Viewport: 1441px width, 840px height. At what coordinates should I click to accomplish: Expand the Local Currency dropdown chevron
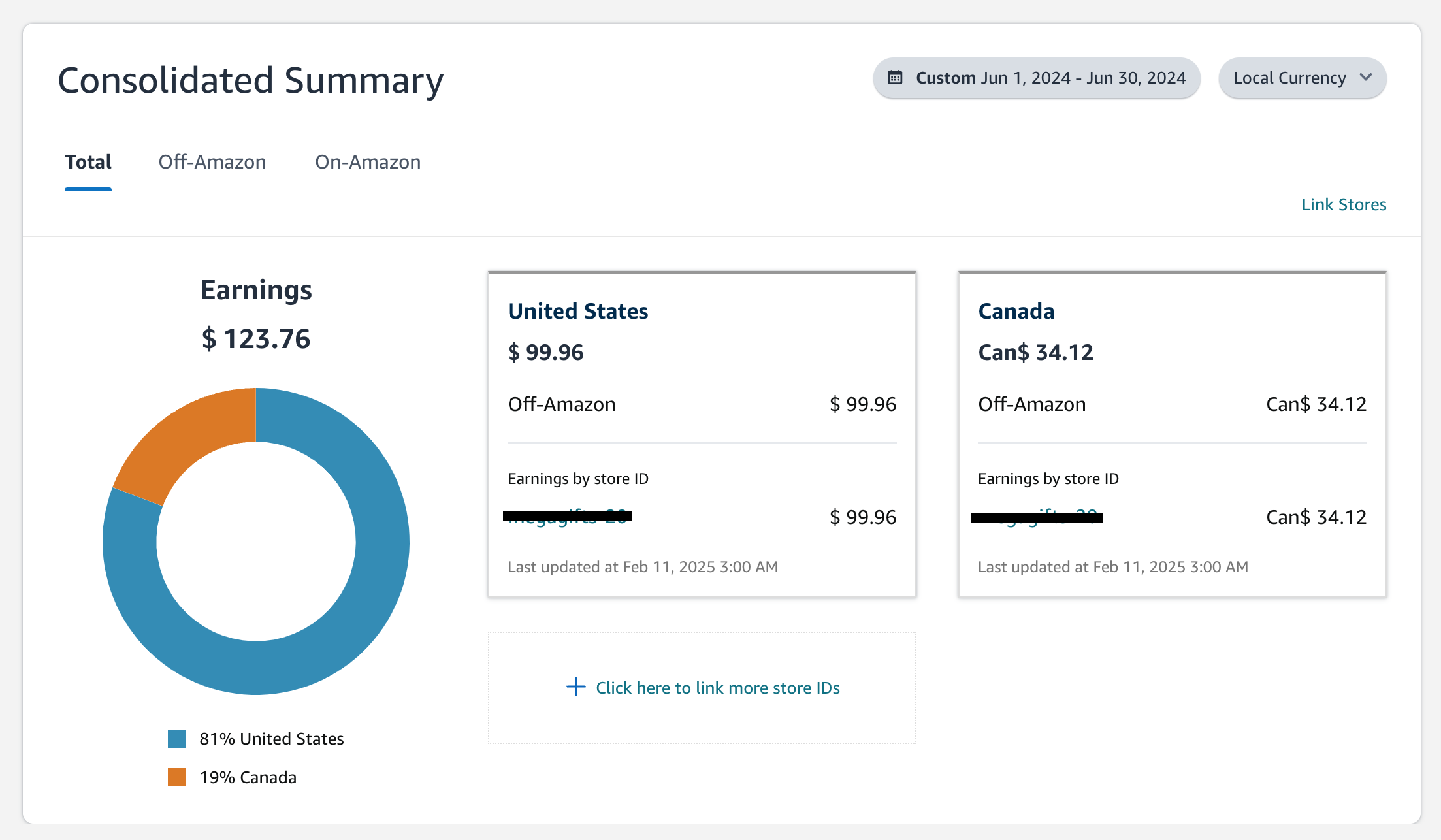coord(1366,77)
